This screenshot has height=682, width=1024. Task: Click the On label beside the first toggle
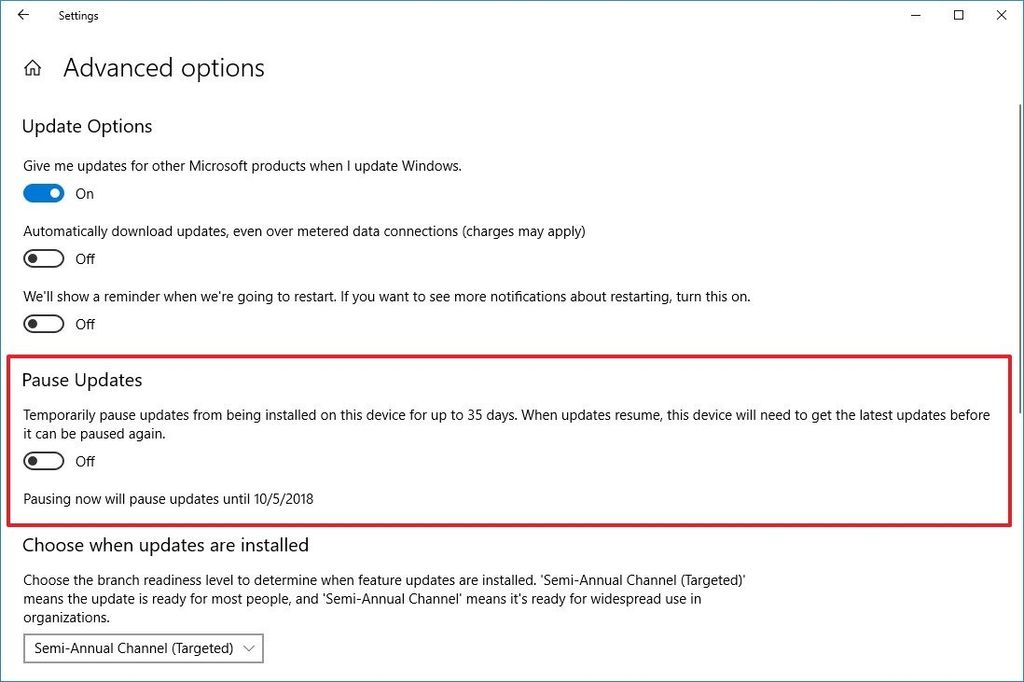pyautogui.click(x=84, y=193)
